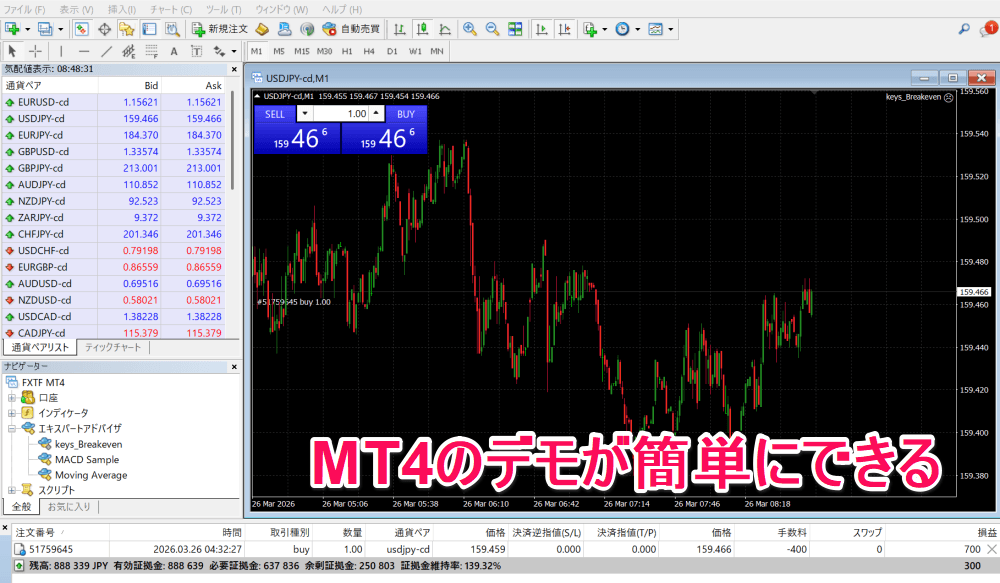Click the periodicity clock icon

[x=622, y=29]
